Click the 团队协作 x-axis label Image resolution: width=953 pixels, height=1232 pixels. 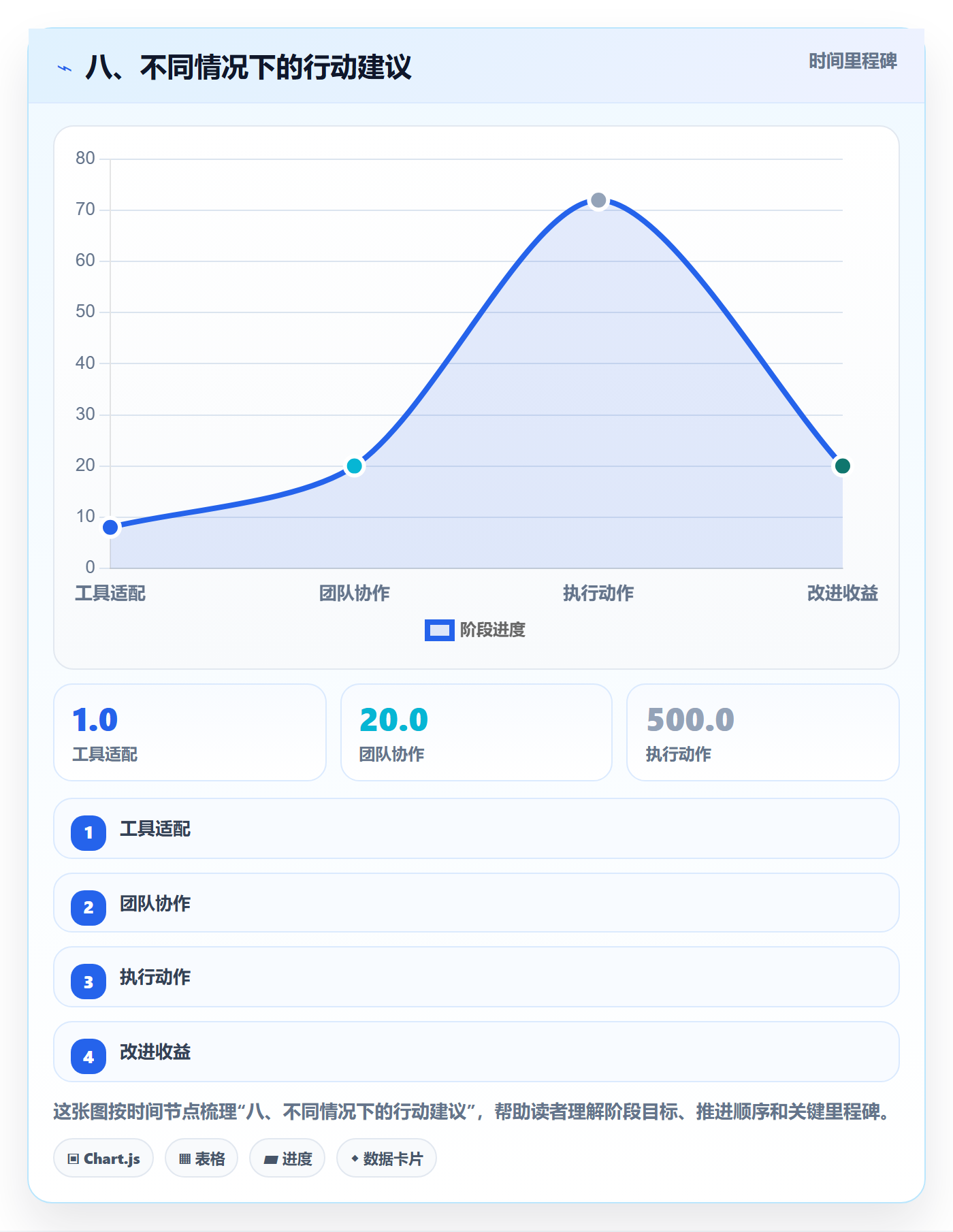(x=354, y=594)
